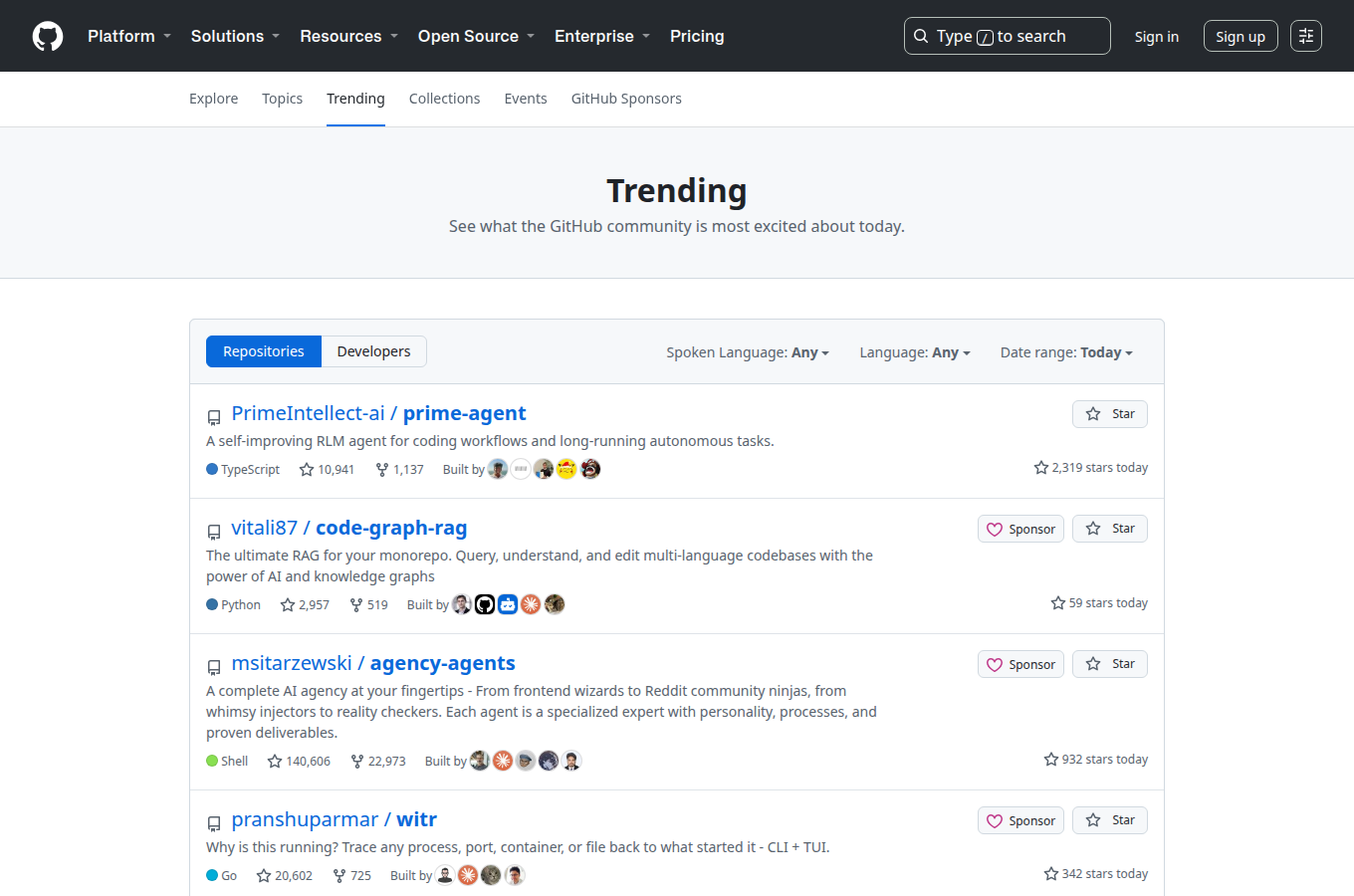
Task: Click the search magnifier icon
Action: tap(921, 36)
